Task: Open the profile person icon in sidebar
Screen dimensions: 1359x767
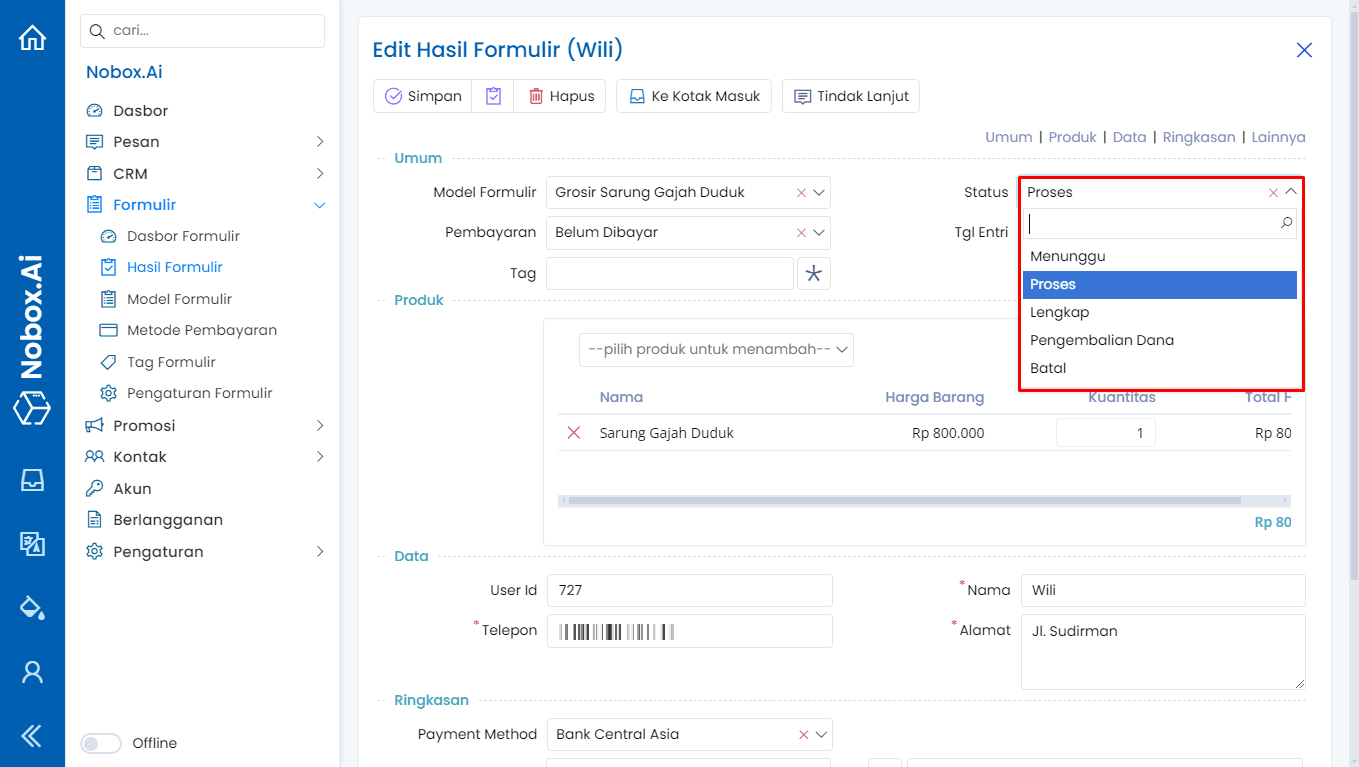Action: (x=32, y=671)
